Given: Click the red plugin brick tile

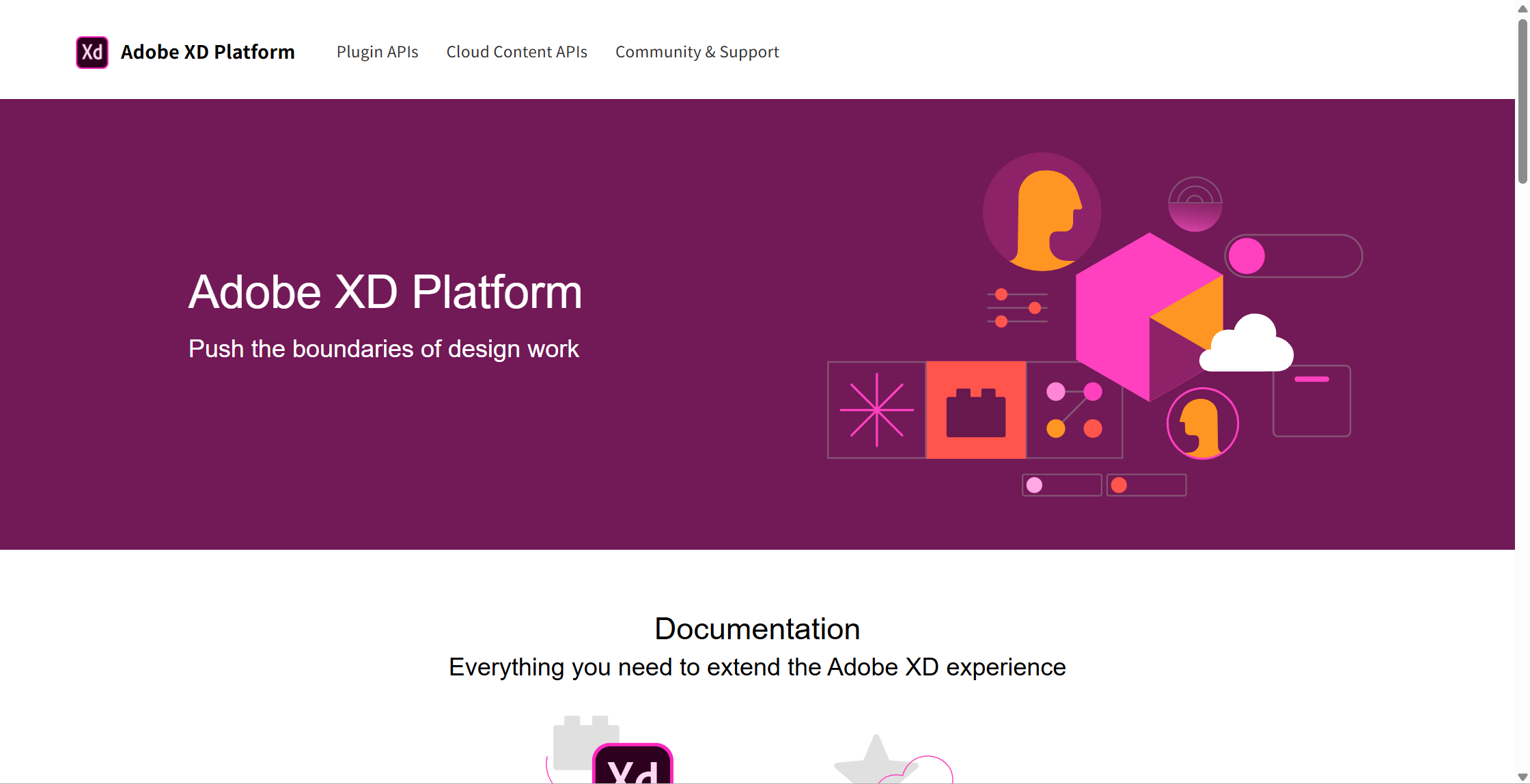Looking at the screenshot, I should (x=976, y=410).
